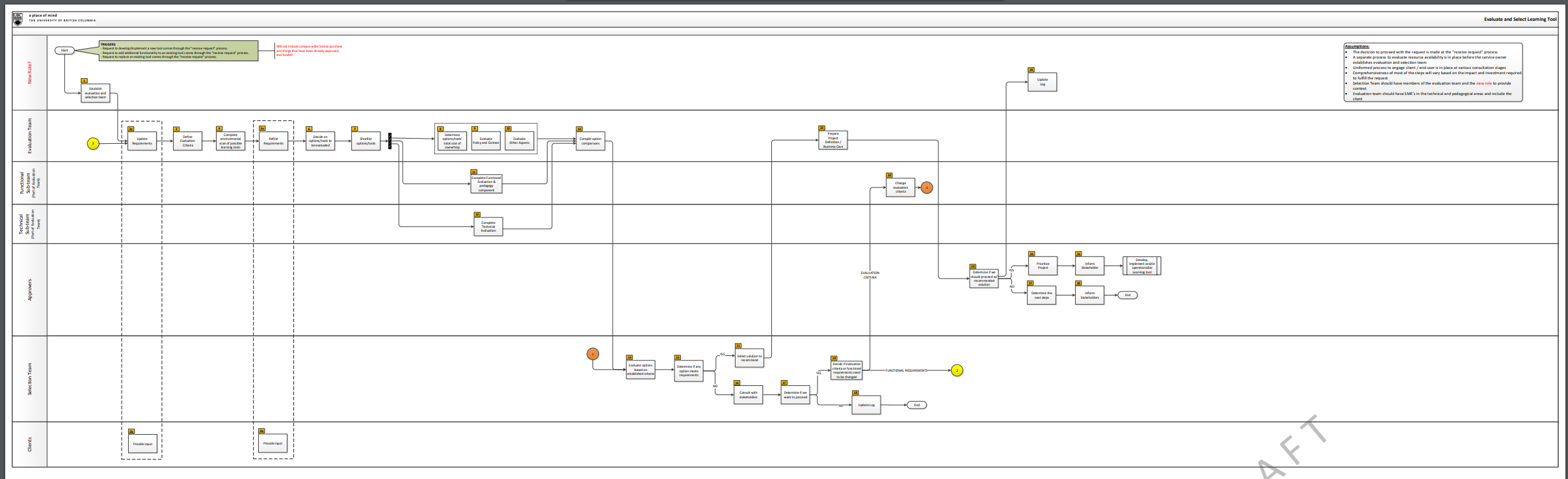1568x479 pixels.
Task: Select the Establish evaluation and selection team box
Action: pos(96,93)
